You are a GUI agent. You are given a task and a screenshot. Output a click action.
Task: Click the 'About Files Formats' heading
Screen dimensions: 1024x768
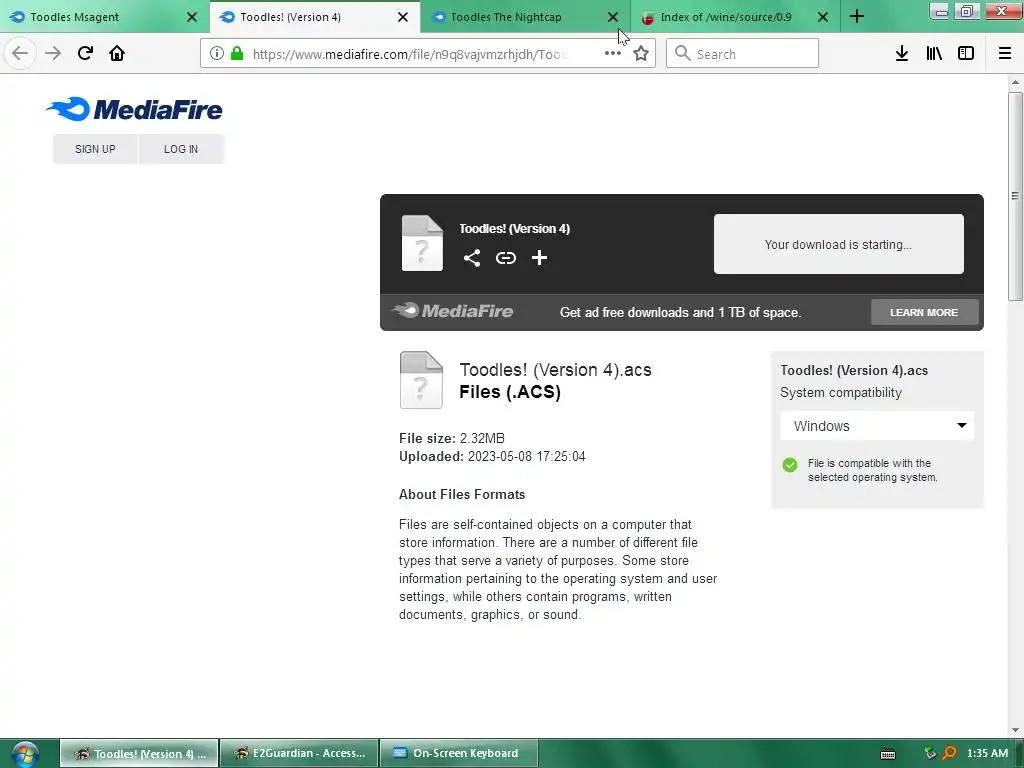pos(462,494)
